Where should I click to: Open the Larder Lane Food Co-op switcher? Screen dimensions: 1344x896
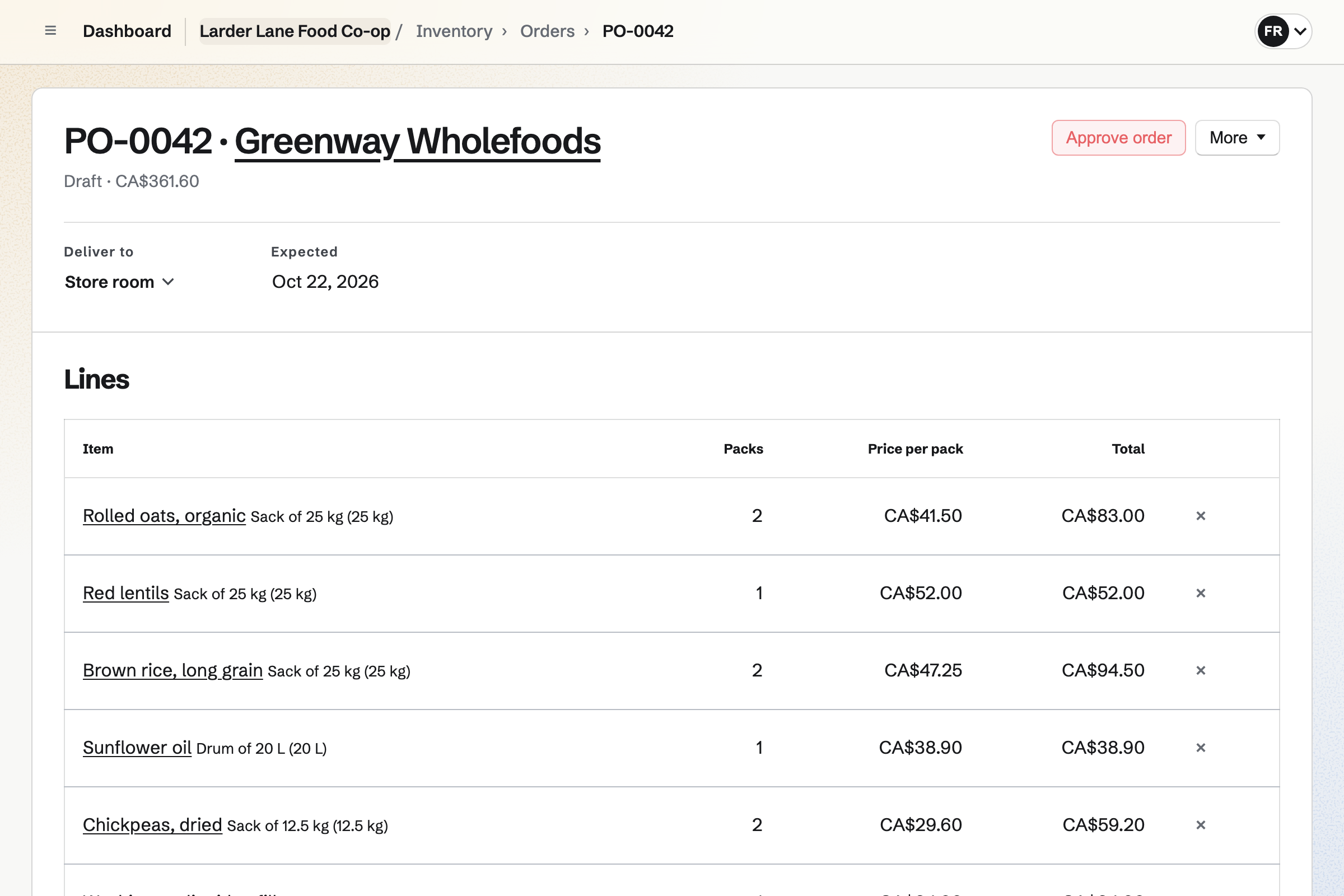tap(295, 31)
